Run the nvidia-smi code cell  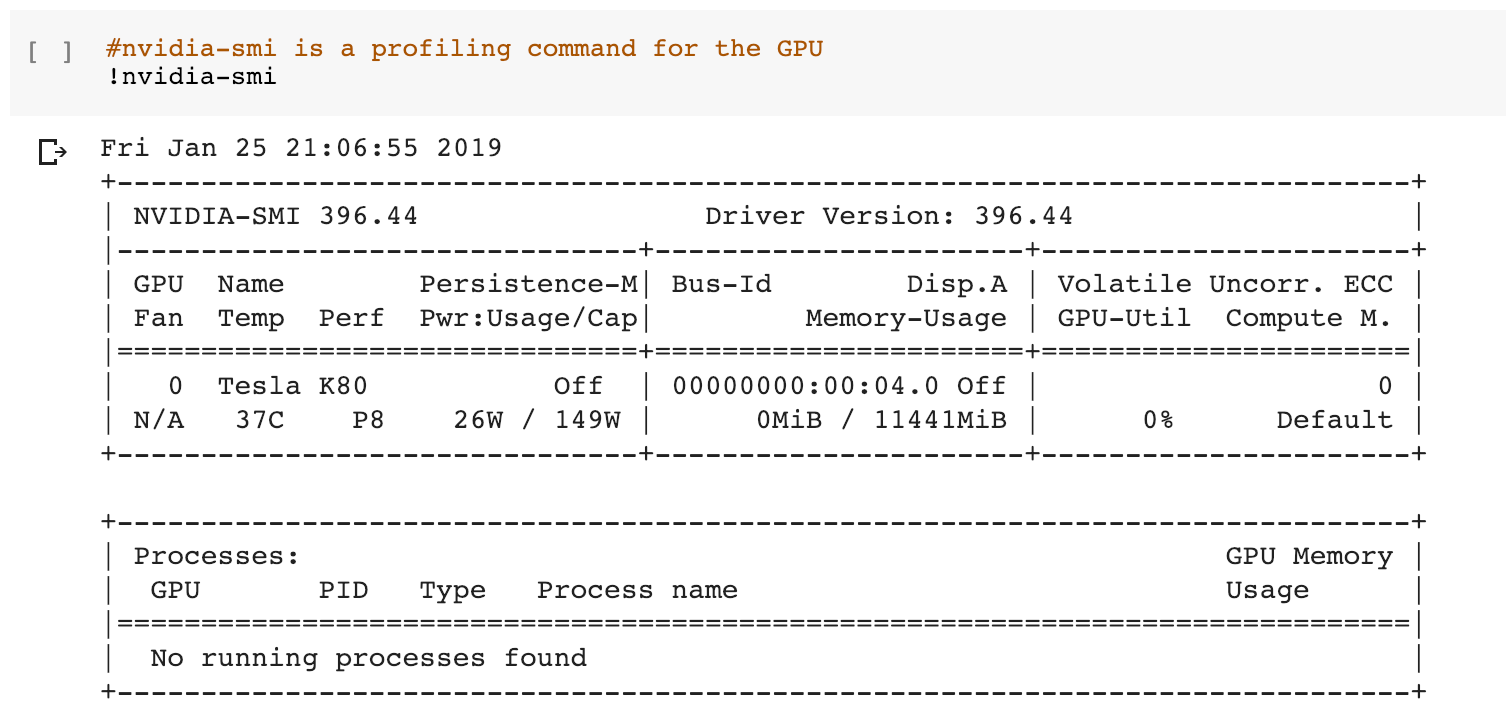point(49,52)
